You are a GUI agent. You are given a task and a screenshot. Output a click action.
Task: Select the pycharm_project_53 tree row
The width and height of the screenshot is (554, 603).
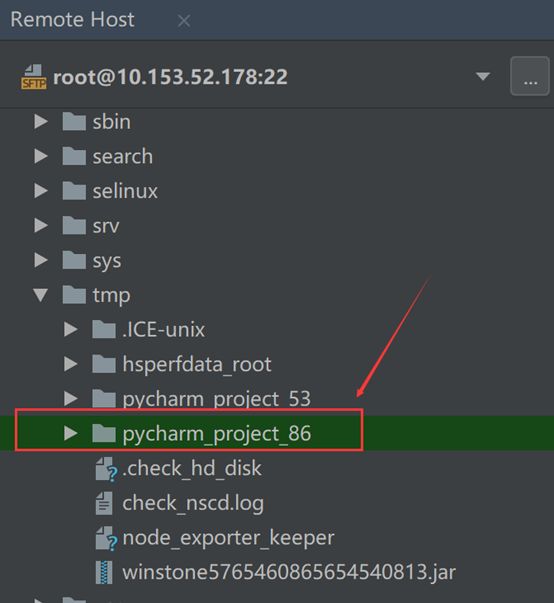(x=277, y=399)
